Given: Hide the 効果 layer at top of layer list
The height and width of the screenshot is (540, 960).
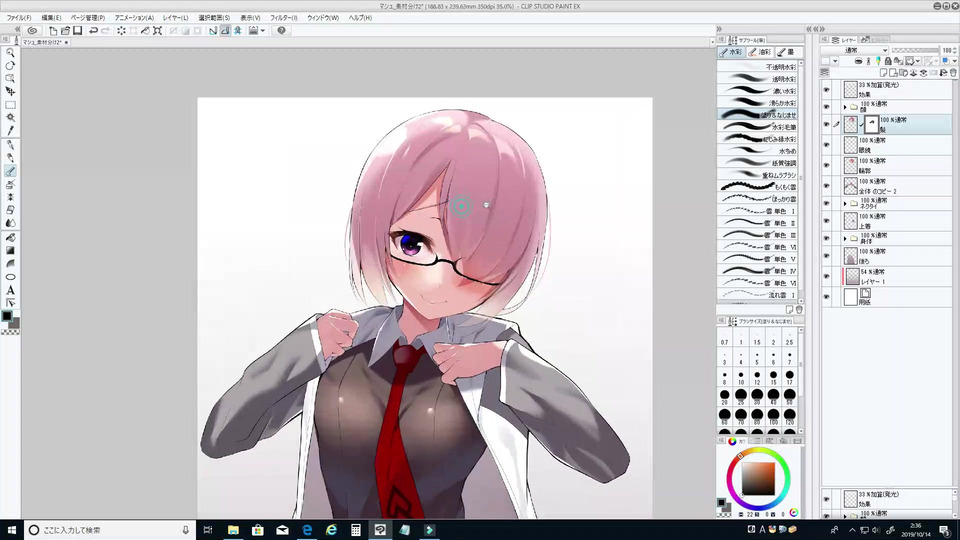Looking at the screenshot, I should 827,90.
